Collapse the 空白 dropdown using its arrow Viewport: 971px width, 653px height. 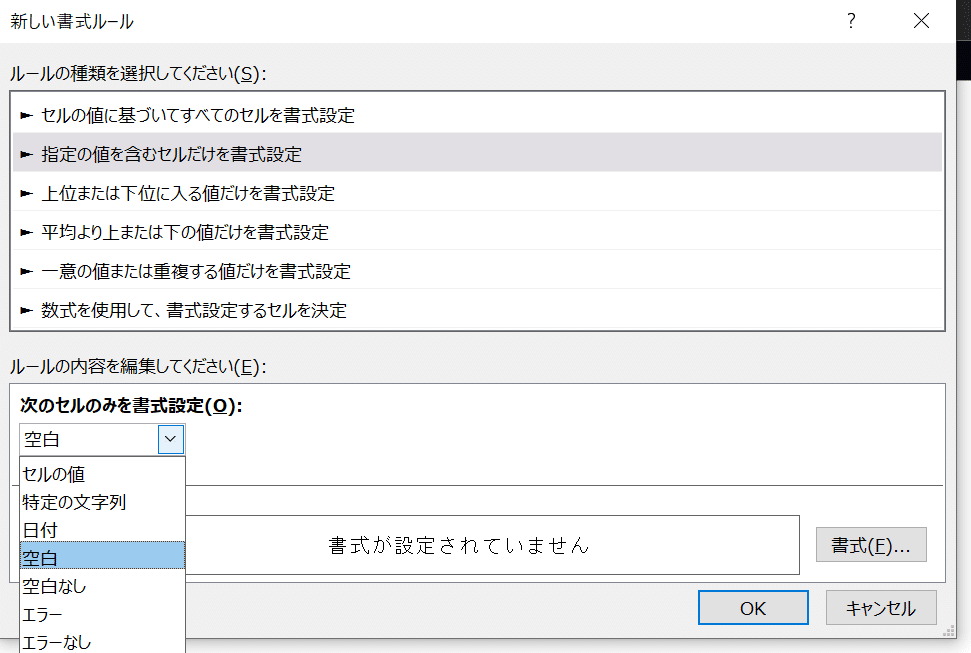(171, 439)
